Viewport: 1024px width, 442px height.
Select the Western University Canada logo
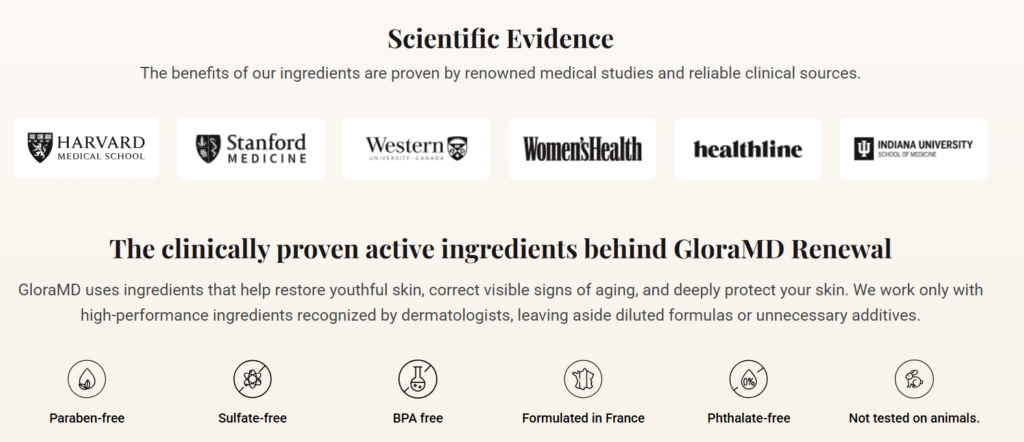[x=416, y=148]
